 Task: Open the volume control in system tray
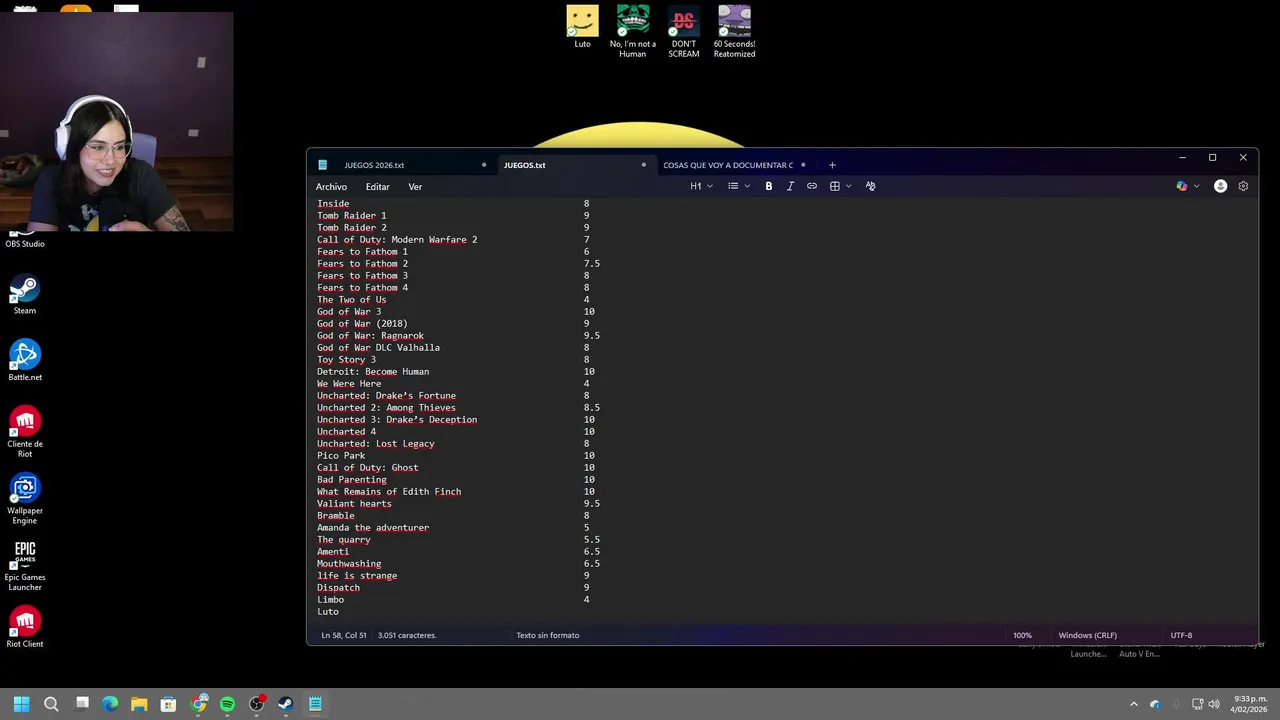1213,704
